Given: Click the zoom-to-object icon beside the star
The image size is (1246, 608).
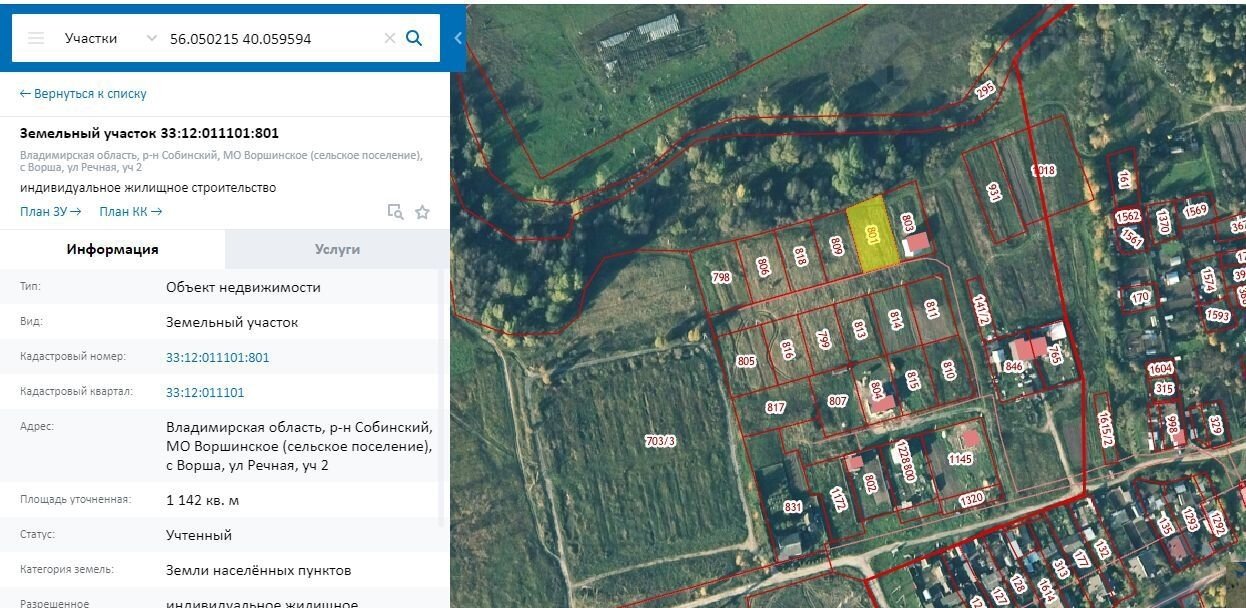Looking at the screenshot, I should 396,212.
